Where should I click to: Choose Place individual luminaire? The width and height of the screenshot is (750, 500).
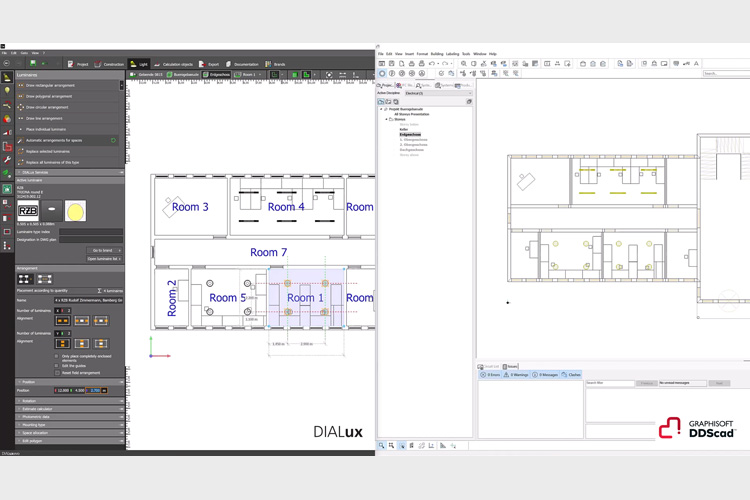68,129
